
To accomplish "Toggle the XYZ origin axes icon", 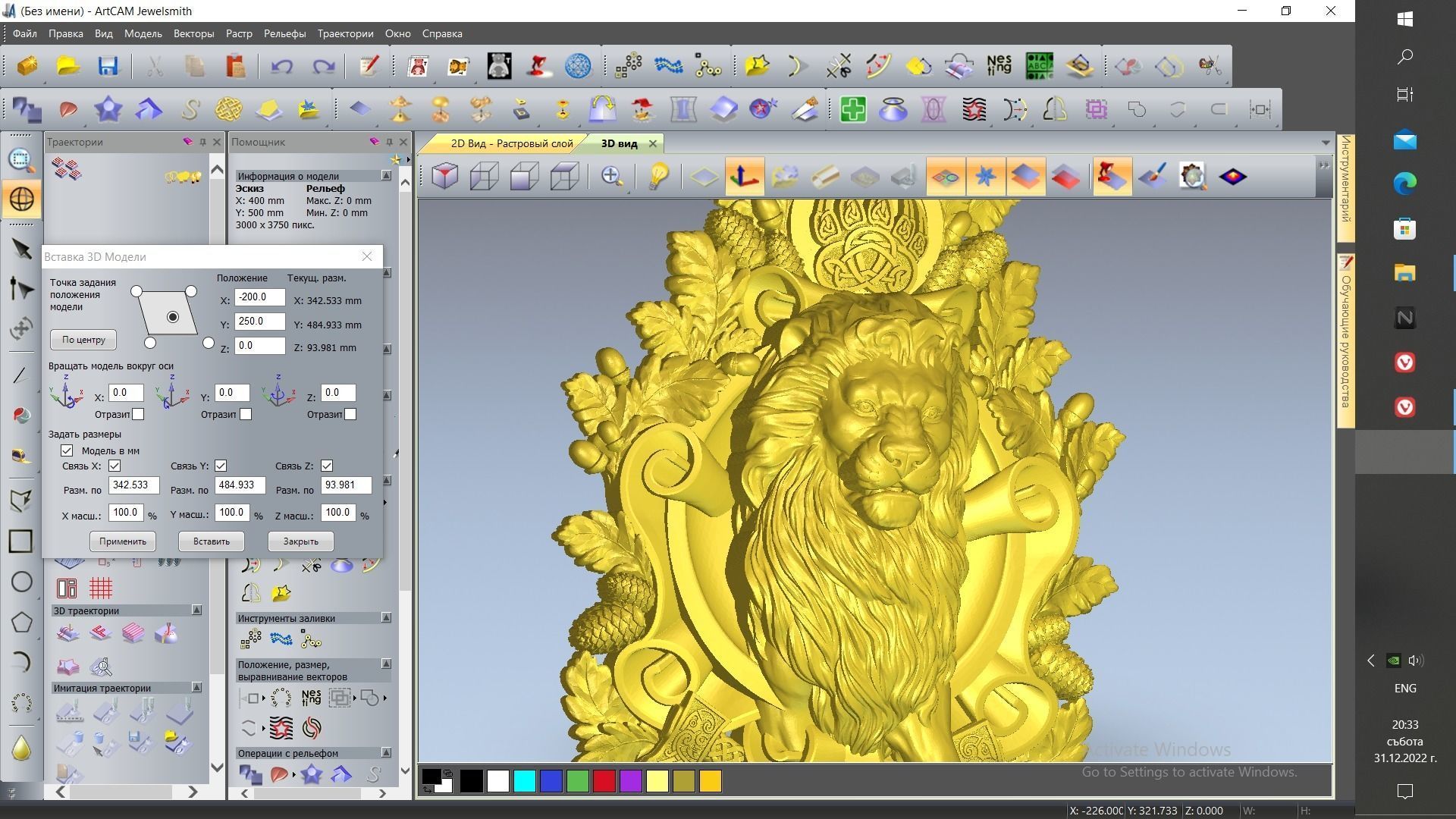I will click(x=744, y=177).
